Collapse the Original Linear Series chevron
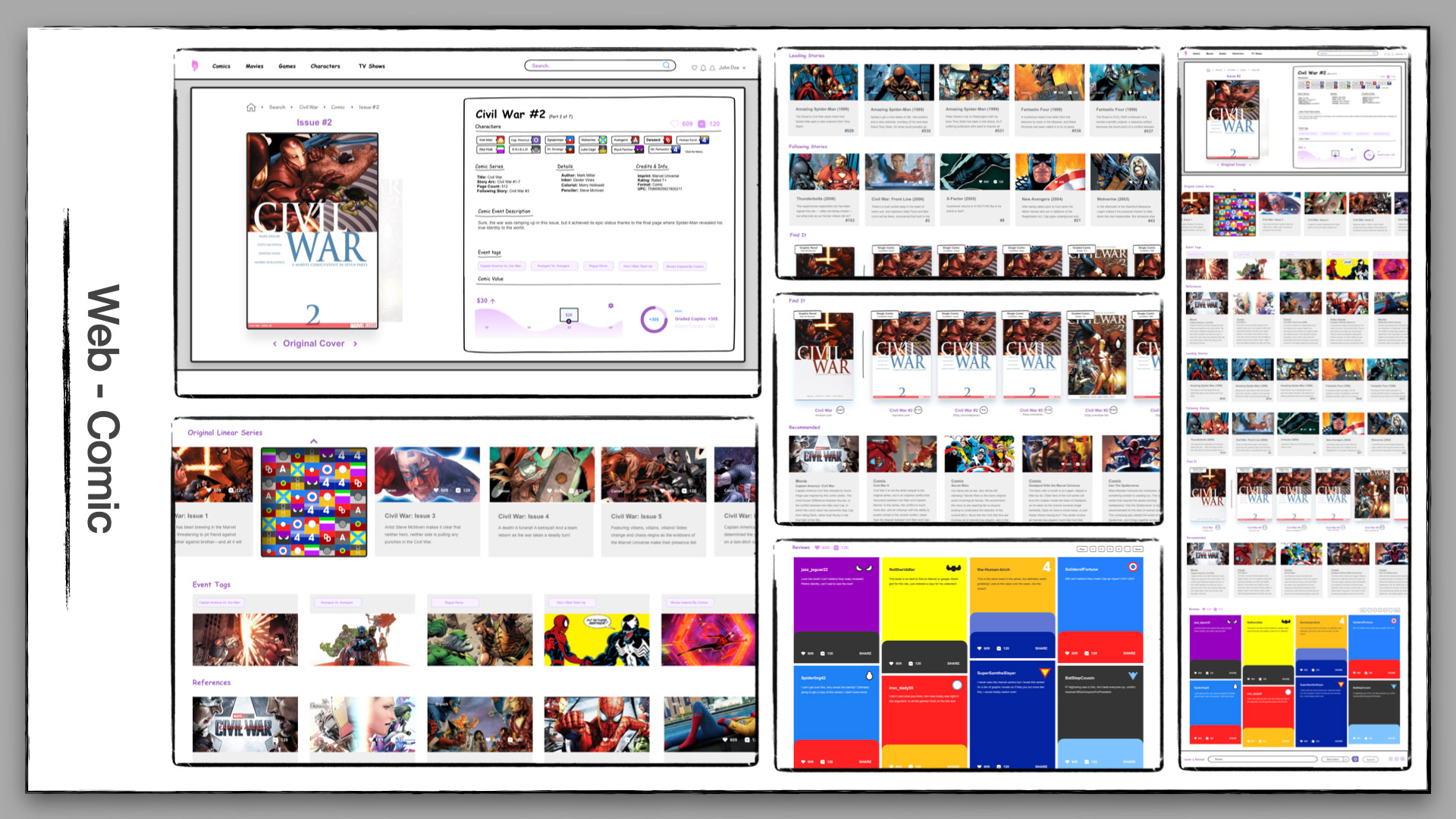 314,441
